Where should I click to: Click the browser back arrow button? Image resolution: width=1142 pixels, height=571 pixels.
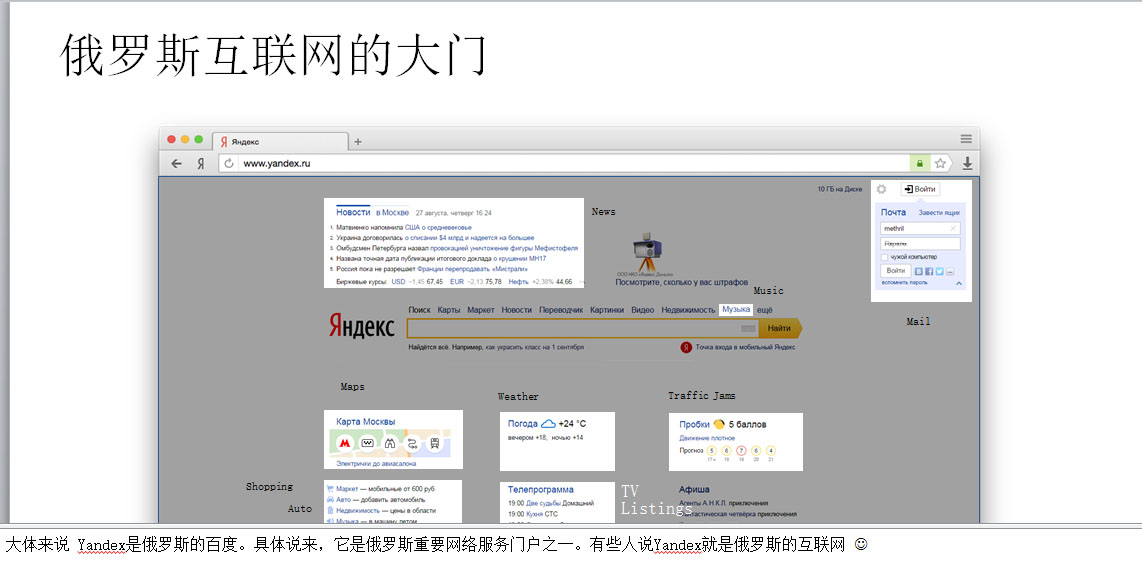tap(176, 164)
